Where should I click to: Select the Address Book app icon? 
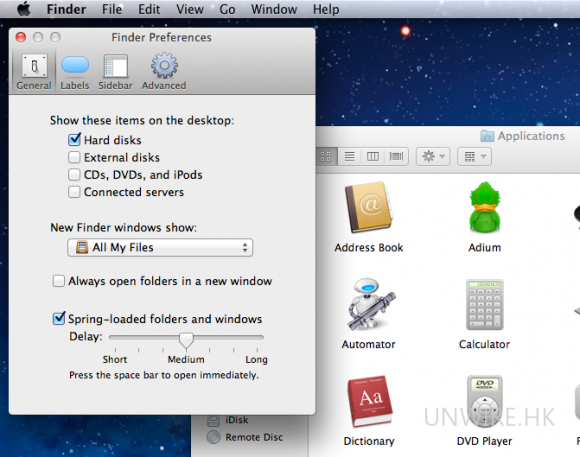click(x=369, y=207)
